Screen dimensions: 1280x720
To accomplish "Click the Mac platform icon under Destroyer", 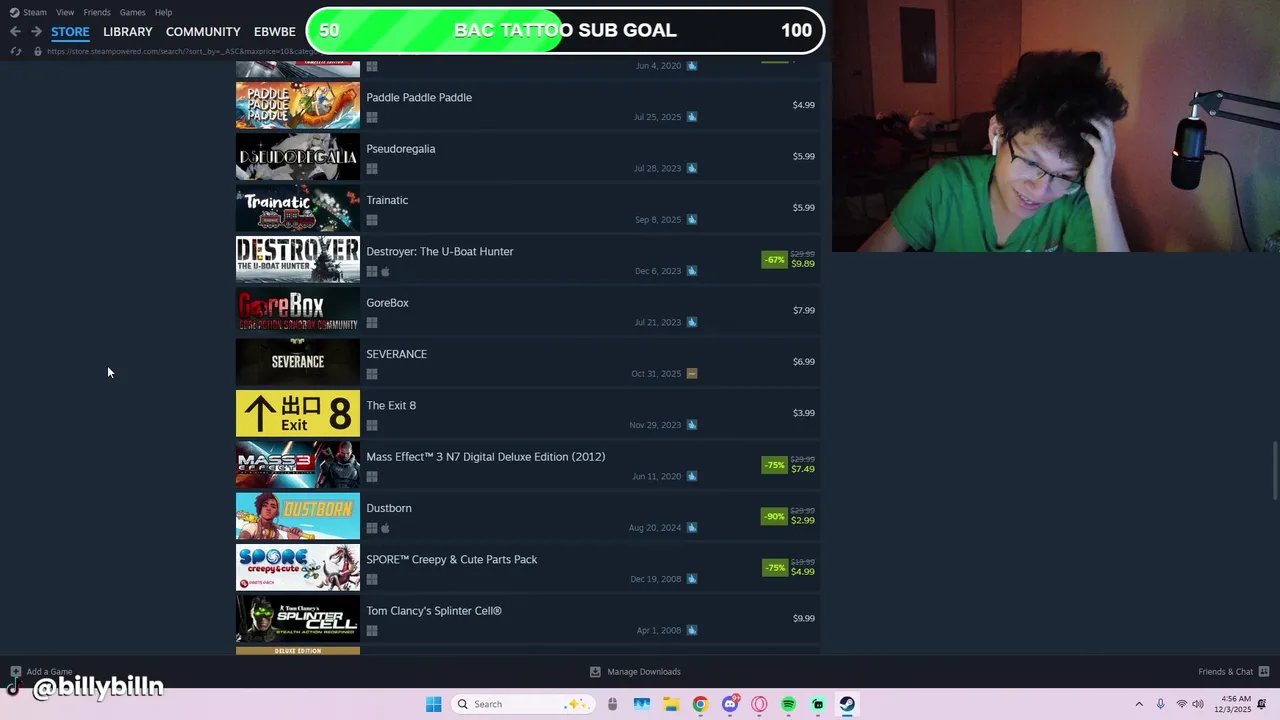I will pyautogui.click(x=385, y=272).
